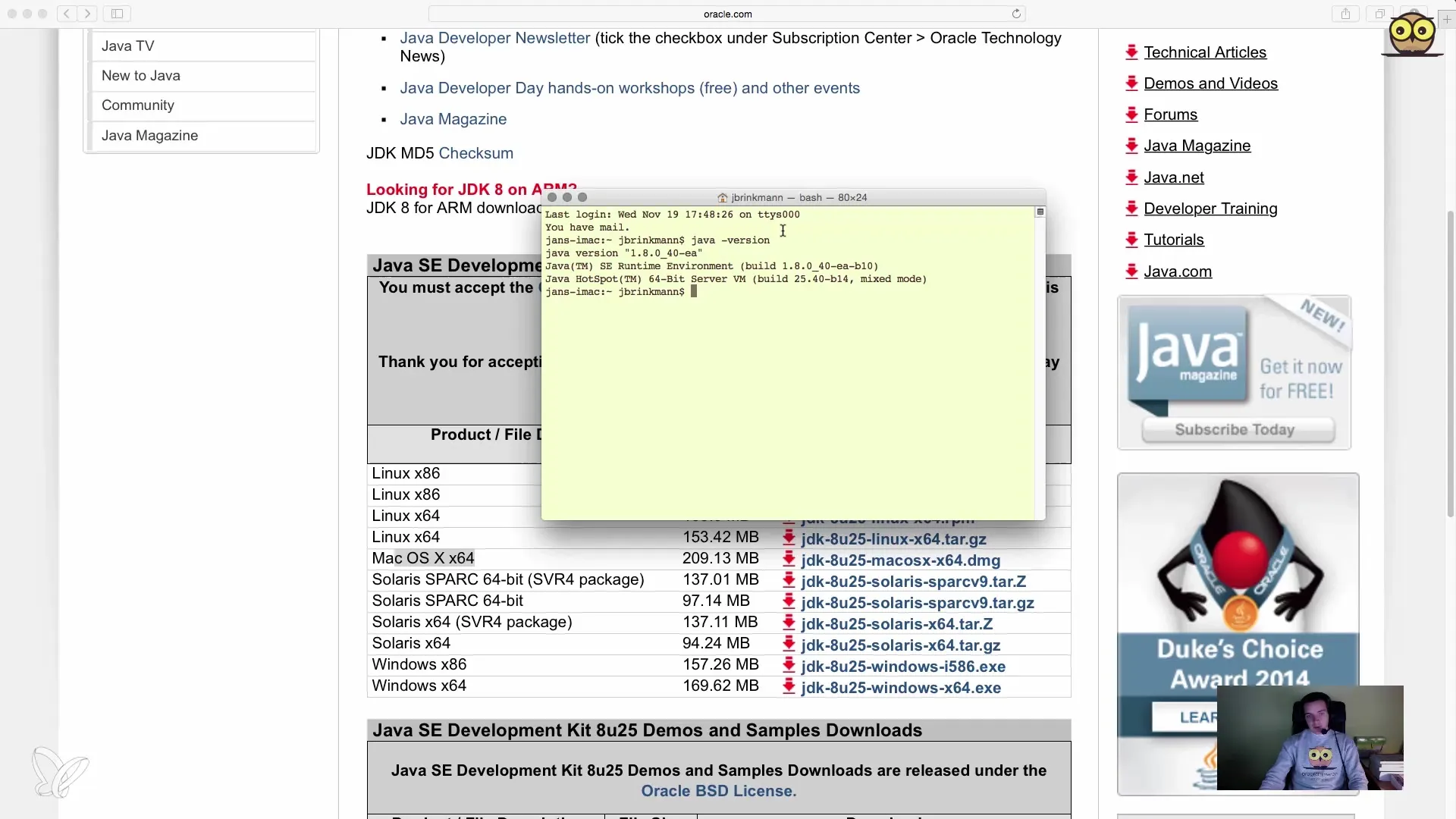Reload the oracle.com page
Screen dimensions: 1456x819
pyautogui.click(x=1016, y=14)
